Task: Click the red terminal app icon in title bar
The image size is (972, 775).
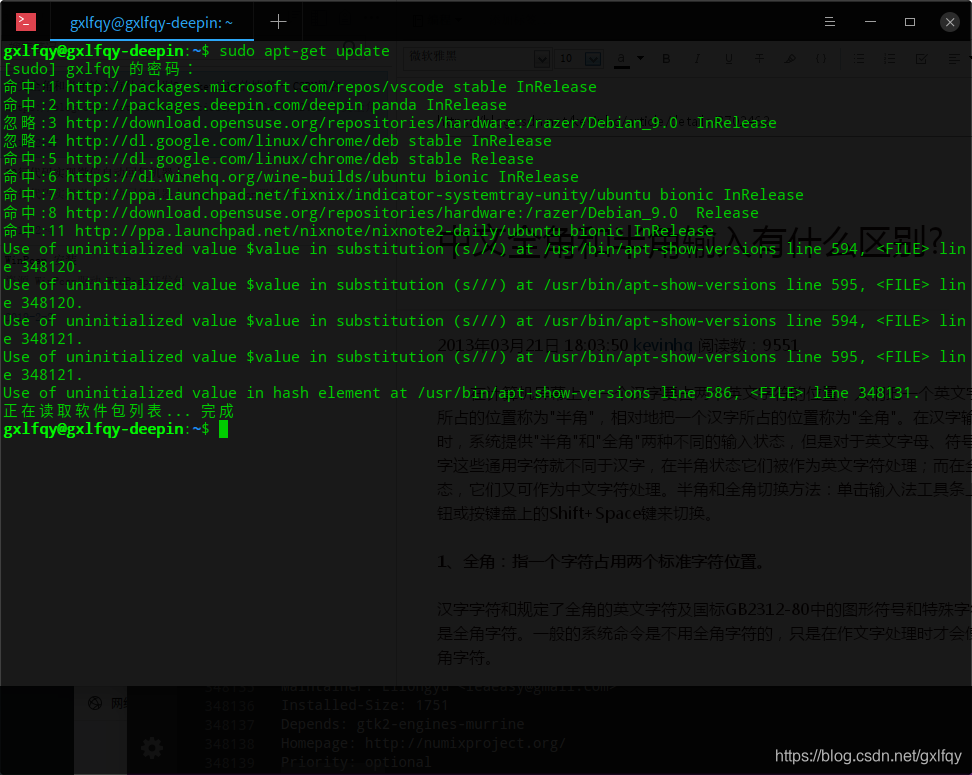Action: 25,22
